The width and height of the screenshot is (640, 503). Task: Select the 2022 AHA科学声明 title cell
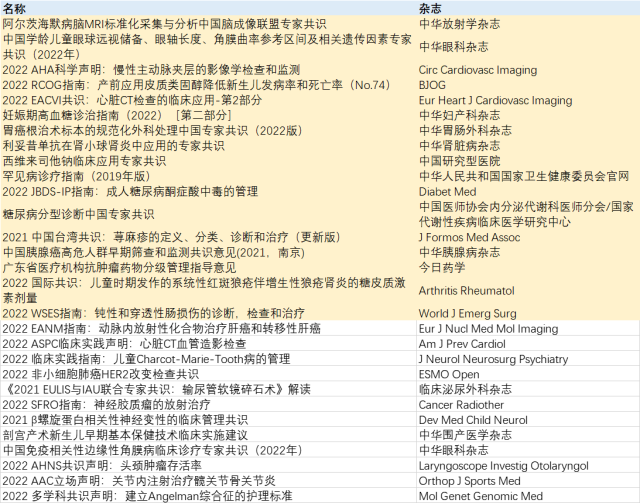[x=208, y=70]
